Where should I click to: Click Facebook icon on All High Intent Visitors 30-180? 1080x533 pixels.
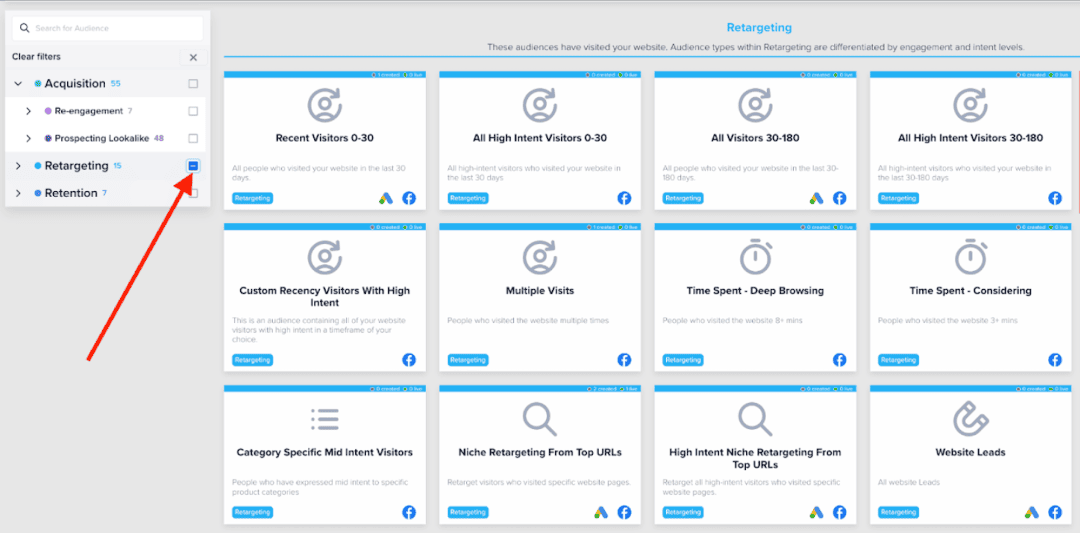click(x=1055, y=198)
